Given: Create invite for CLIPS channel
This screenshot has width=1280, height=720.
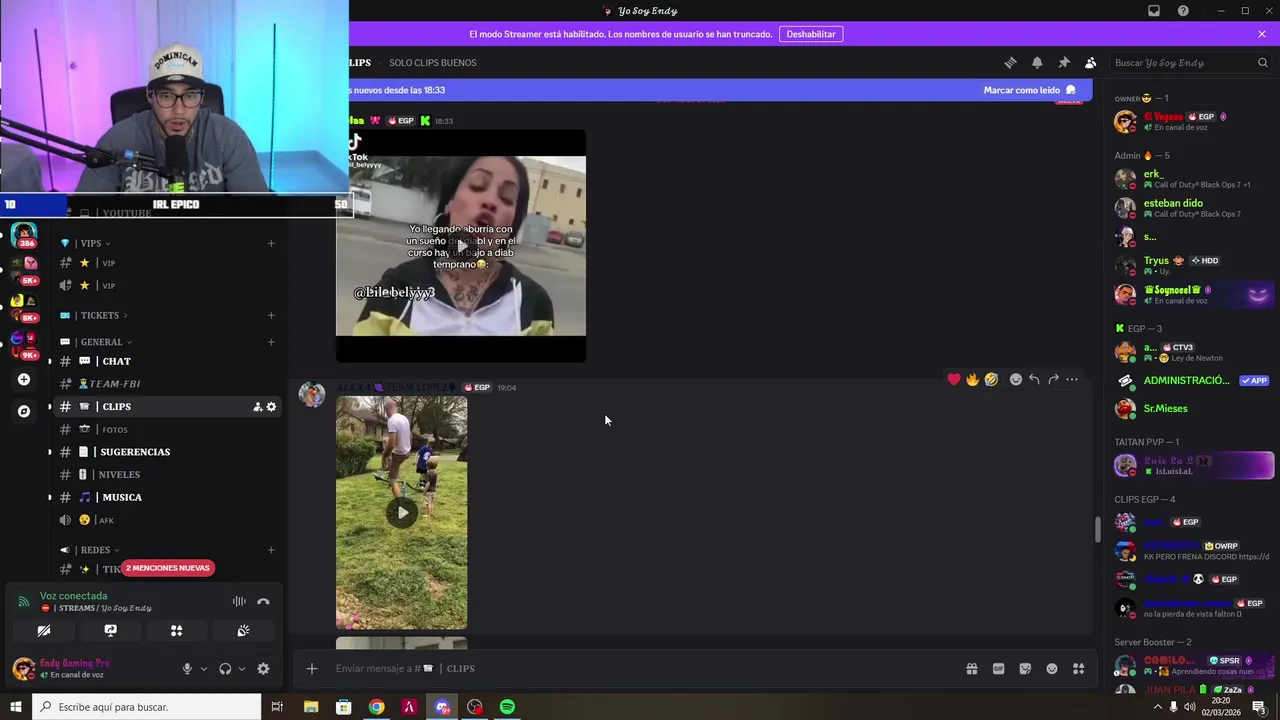Looking at the screenshot, I should tap(257, 407).
